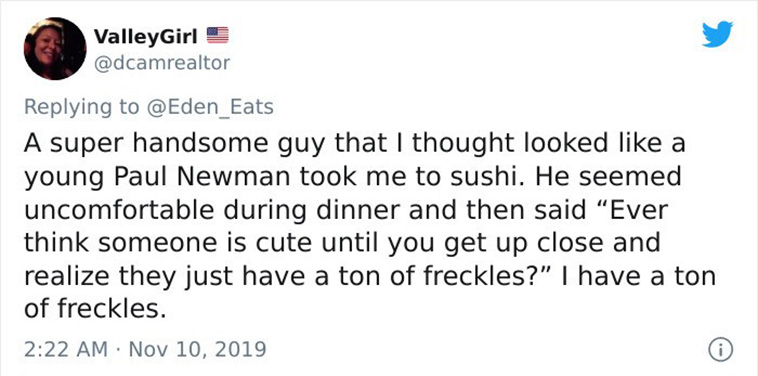Screen dimensions: 758x376
Task: Open the @Eden_Eats mention
Action: coord(209,107)
